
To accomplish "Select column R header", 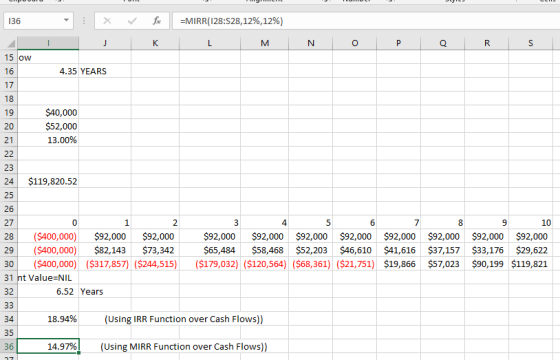I will [x=486, y=43].
